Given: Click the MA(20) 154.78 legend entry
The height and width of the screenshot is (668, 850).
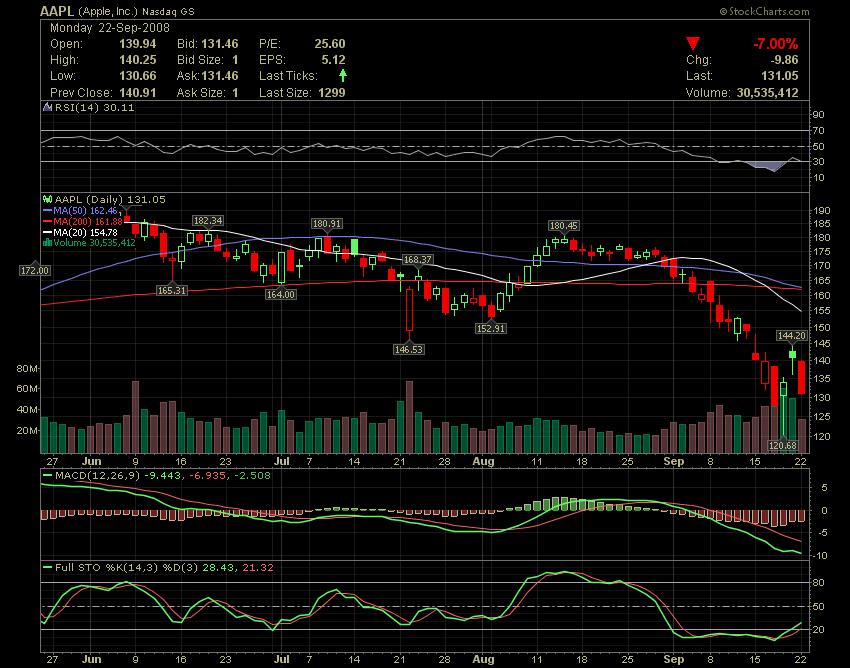Looking at the screenshot, I should 85,232.
